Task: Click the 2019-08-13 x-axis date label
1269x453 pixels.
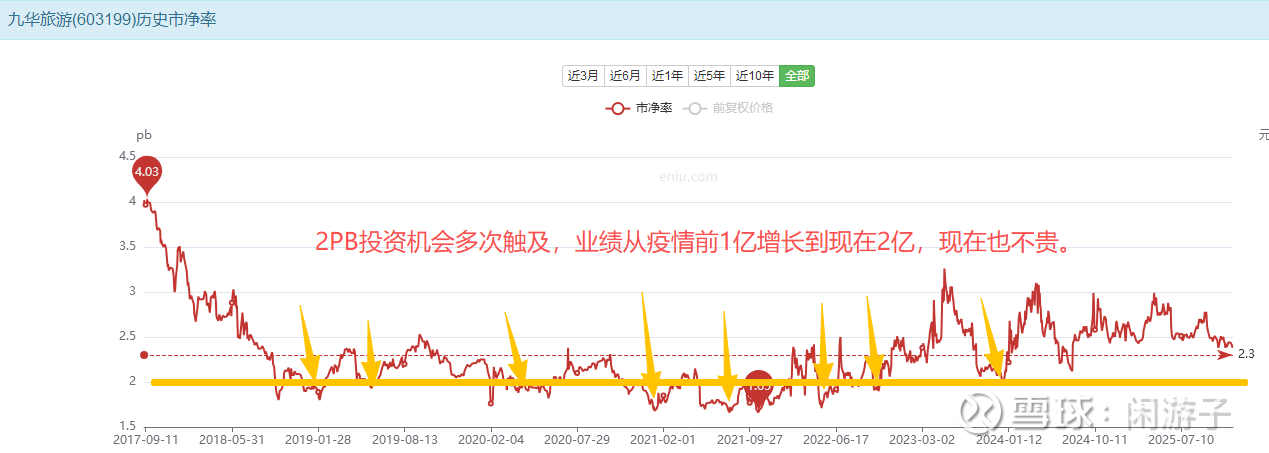Action: point(404,438)
